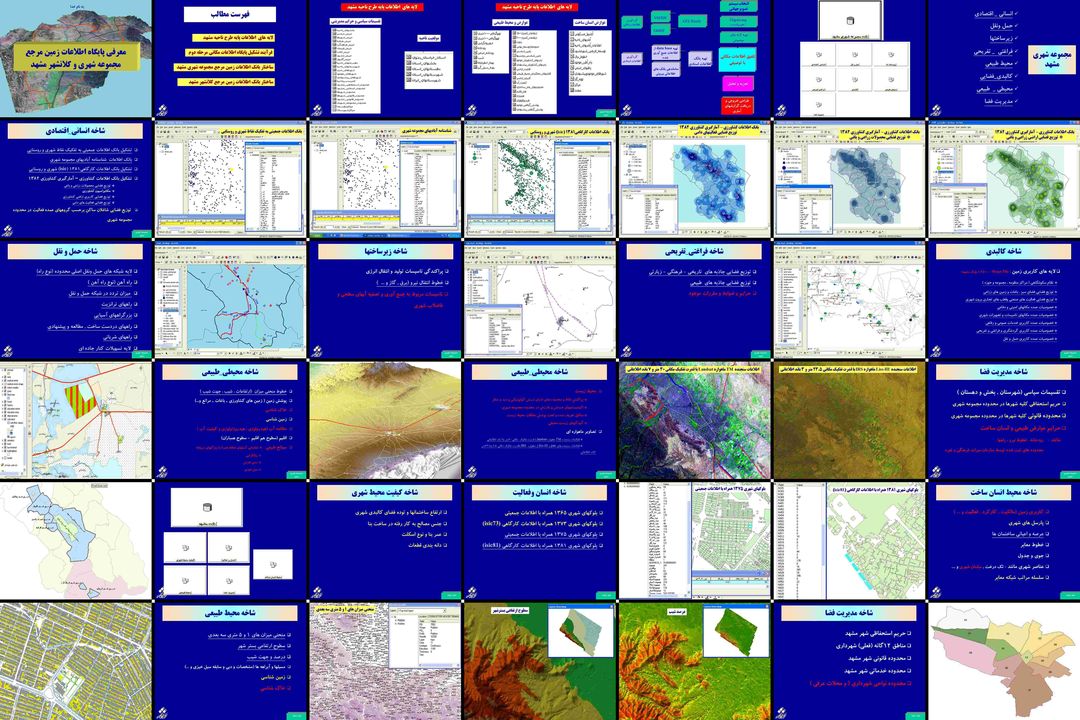Open the green agriculture density map slide
1080x720 pixels.
point(1004,179)
